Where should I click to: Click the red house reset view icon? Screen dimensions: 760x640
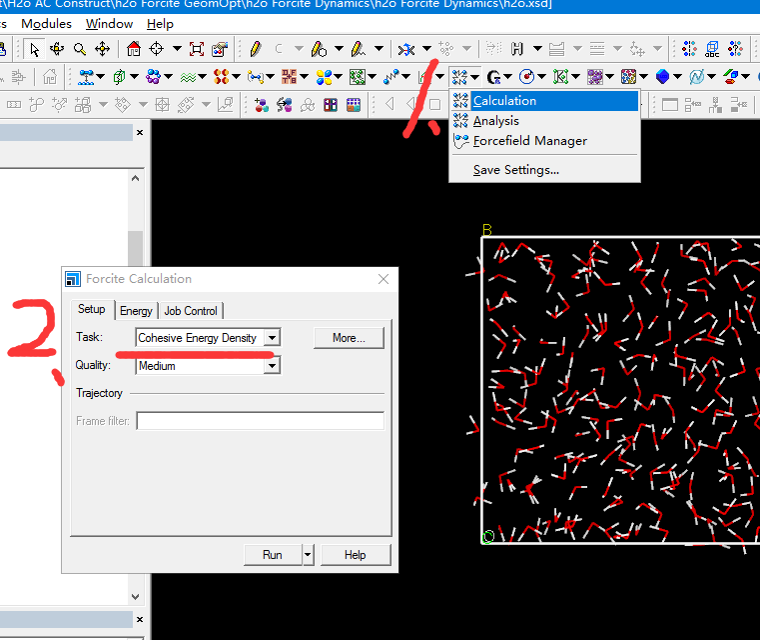133,49
